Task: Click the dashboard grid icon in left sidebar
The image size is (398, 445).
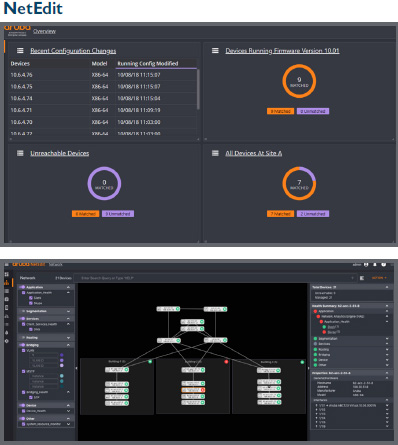Action: (x=7, y=274)
